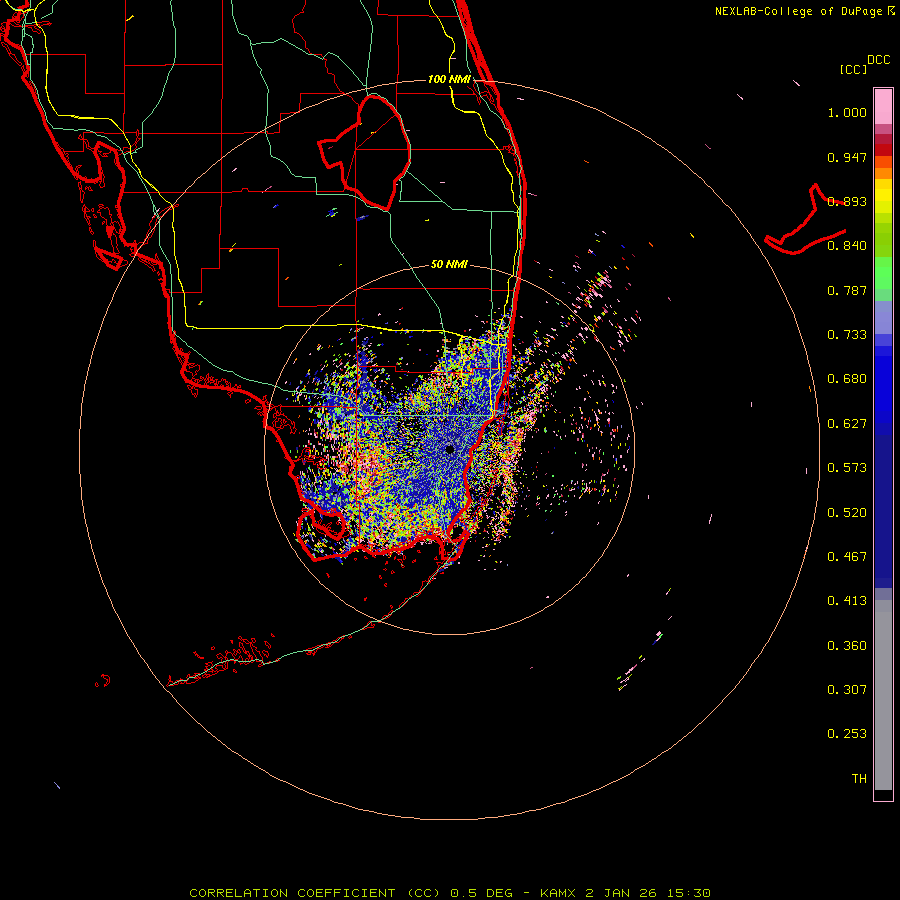The width and height of the screenshot is (900, 900).
Task: Select the 0.627 scale value
Action: (847, 424)
